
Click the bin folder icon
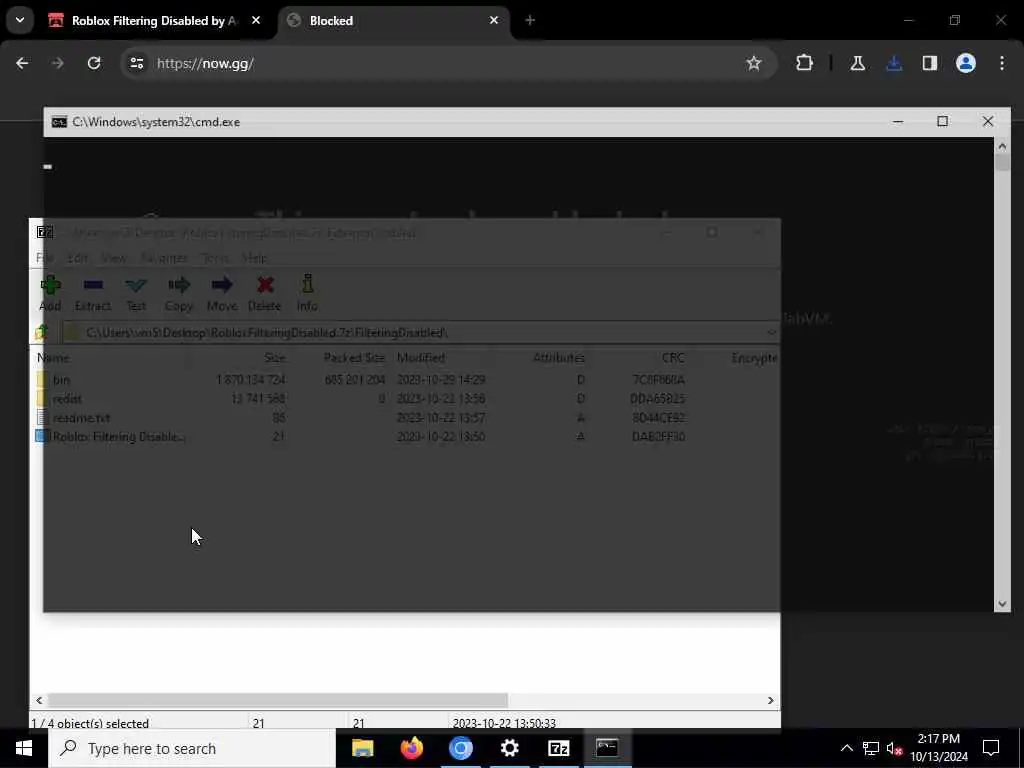pos(42,379)
